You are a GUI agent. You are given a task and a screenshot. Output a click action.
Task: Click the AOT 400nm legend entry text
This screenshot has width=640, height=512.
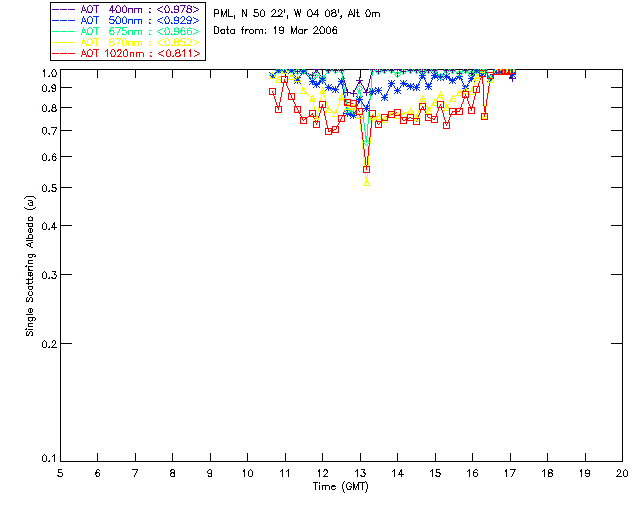(x=140, y=9)
